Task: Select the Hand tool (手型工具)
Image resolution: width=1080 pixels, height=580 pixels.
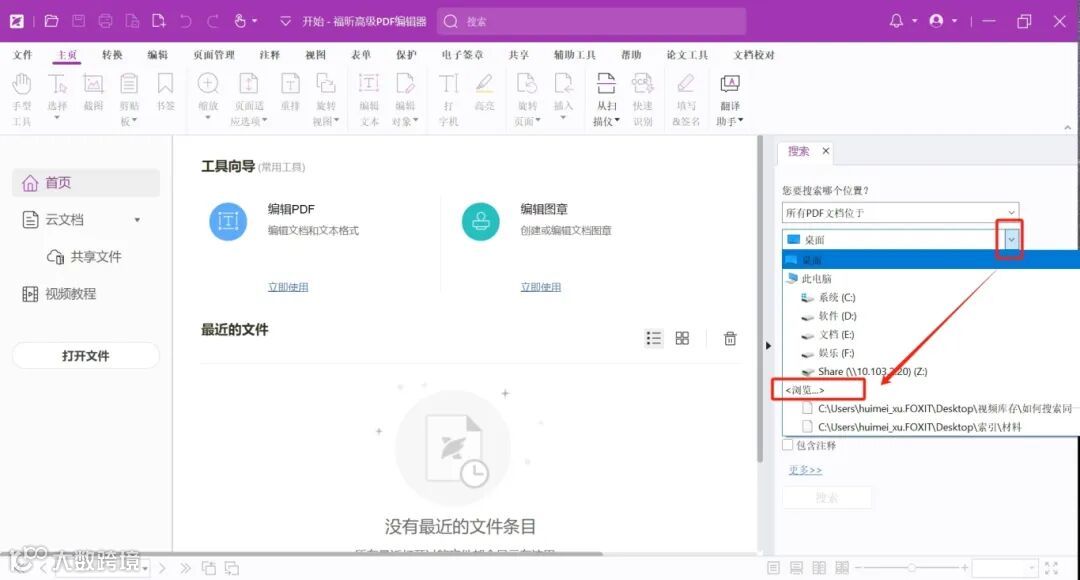Action: [x=22, y=99]
